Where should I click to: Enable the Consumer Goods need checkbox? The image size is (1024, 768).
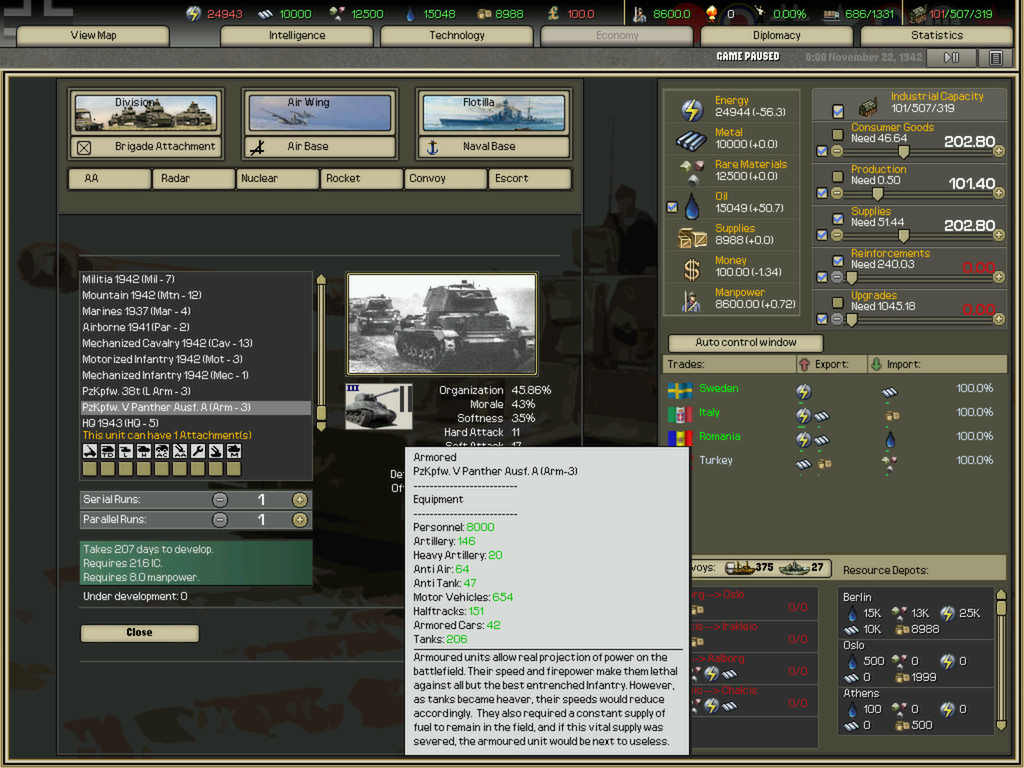(x=836, y=135)
